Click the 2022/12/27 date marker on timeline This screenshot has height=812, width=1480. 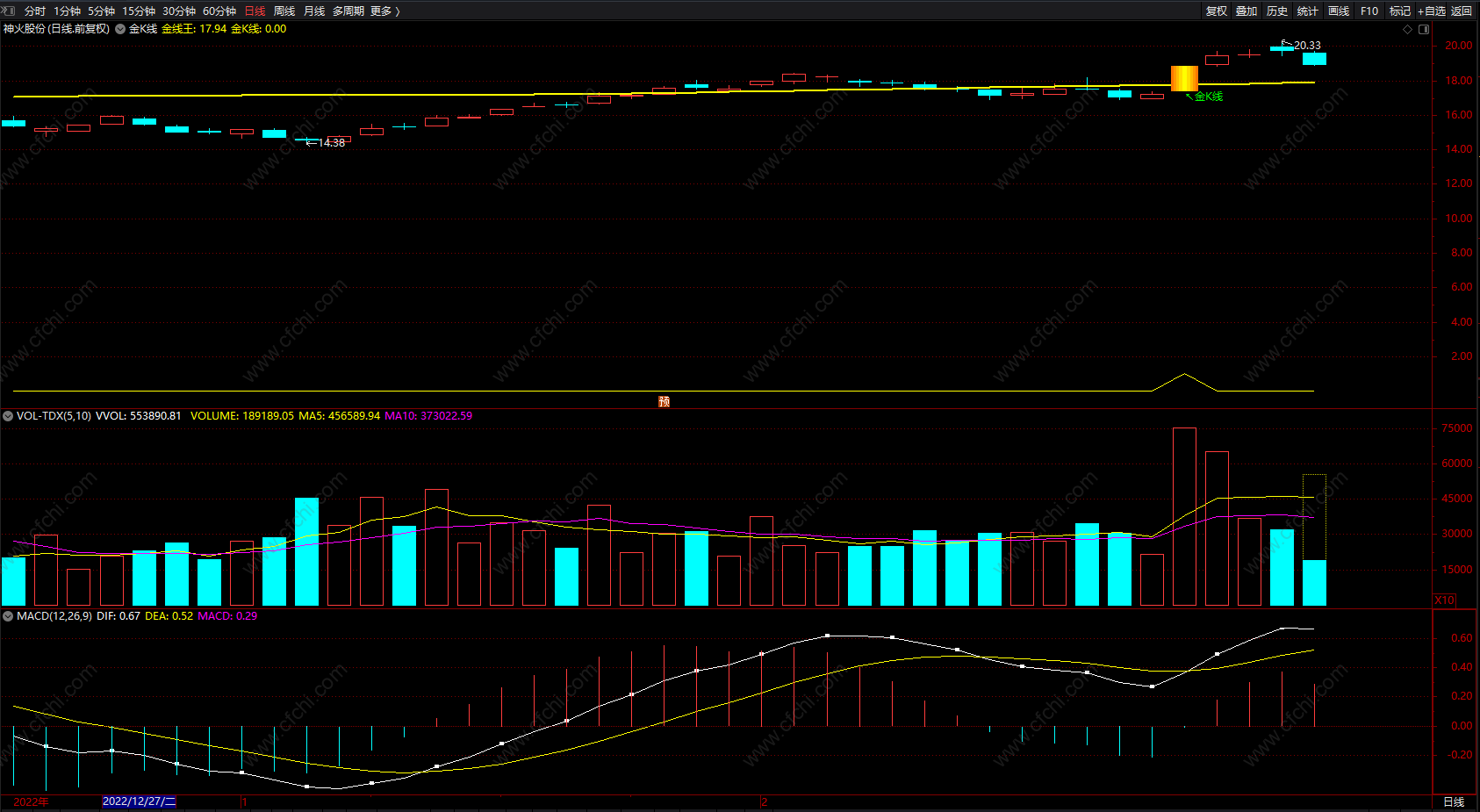[x=139, y=801]
